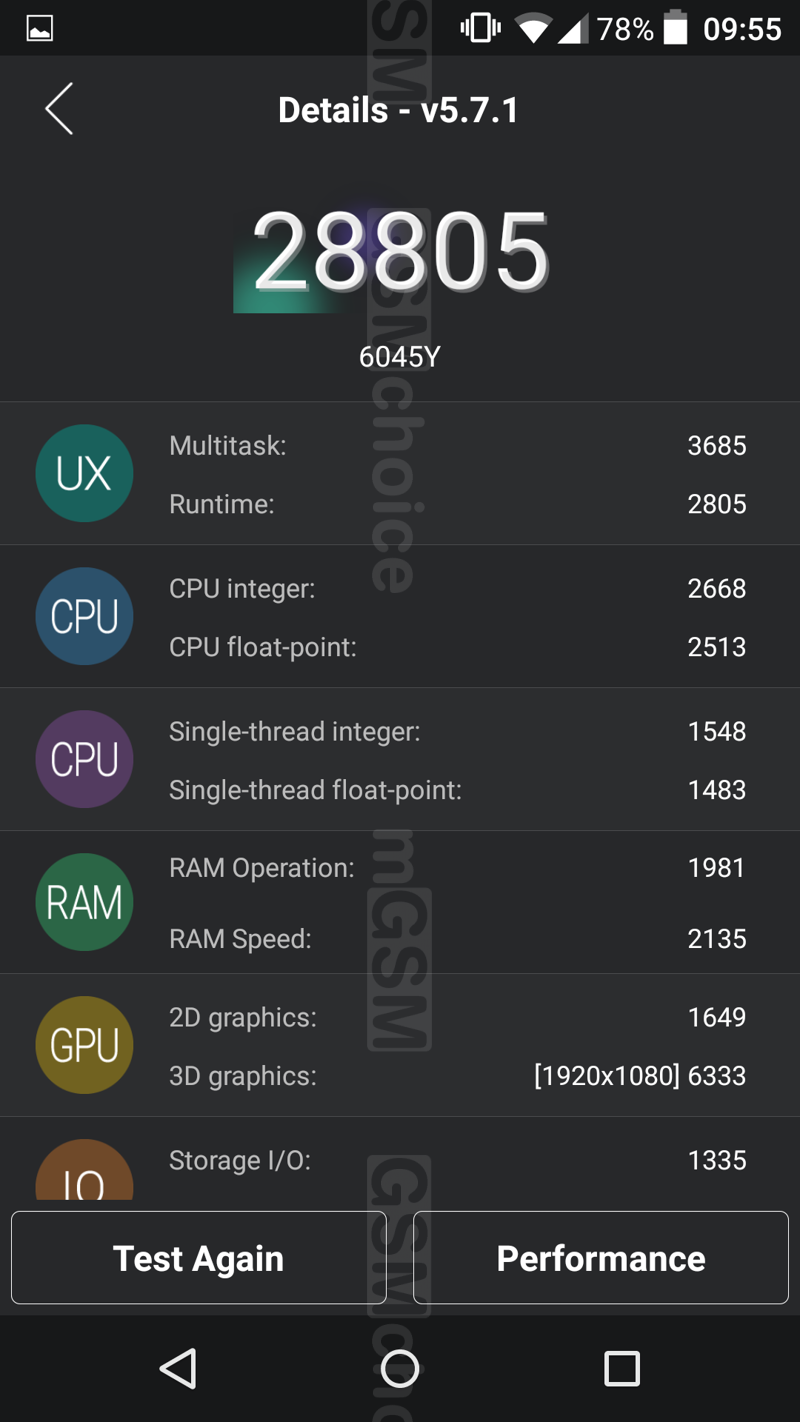Tap the total score 28805
The width and height of the screenshot is (800, 1422).
400,252
